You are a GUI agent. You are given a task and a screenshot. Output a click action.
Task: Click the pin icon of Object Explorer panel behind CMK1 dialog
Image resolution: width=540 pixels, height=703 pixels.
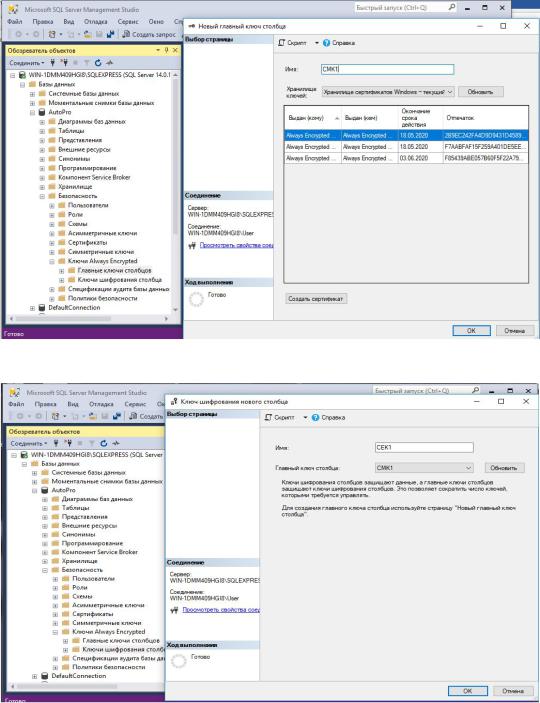pyautogui.click(x=166, y=50)
